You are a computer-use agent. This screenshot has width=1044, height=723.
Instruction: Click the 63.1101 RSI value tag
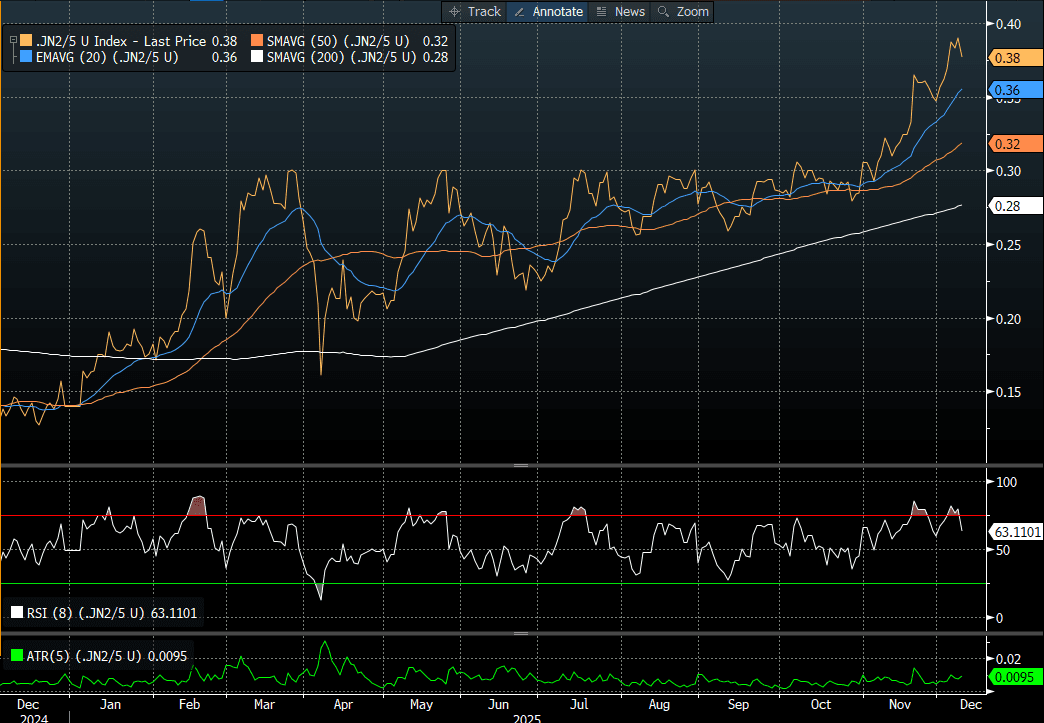coord(1016,530)
